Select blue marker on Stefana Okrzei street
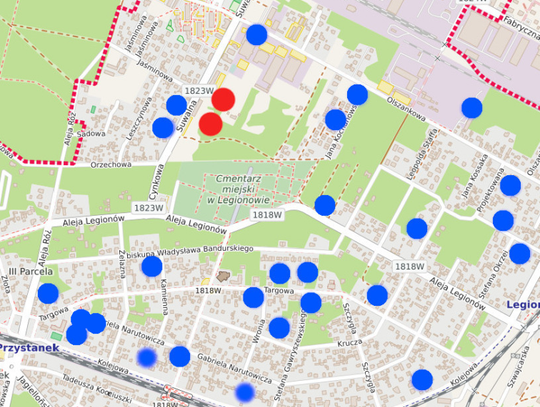The height and width of the screenshot is (407, 540). (520, 254)
